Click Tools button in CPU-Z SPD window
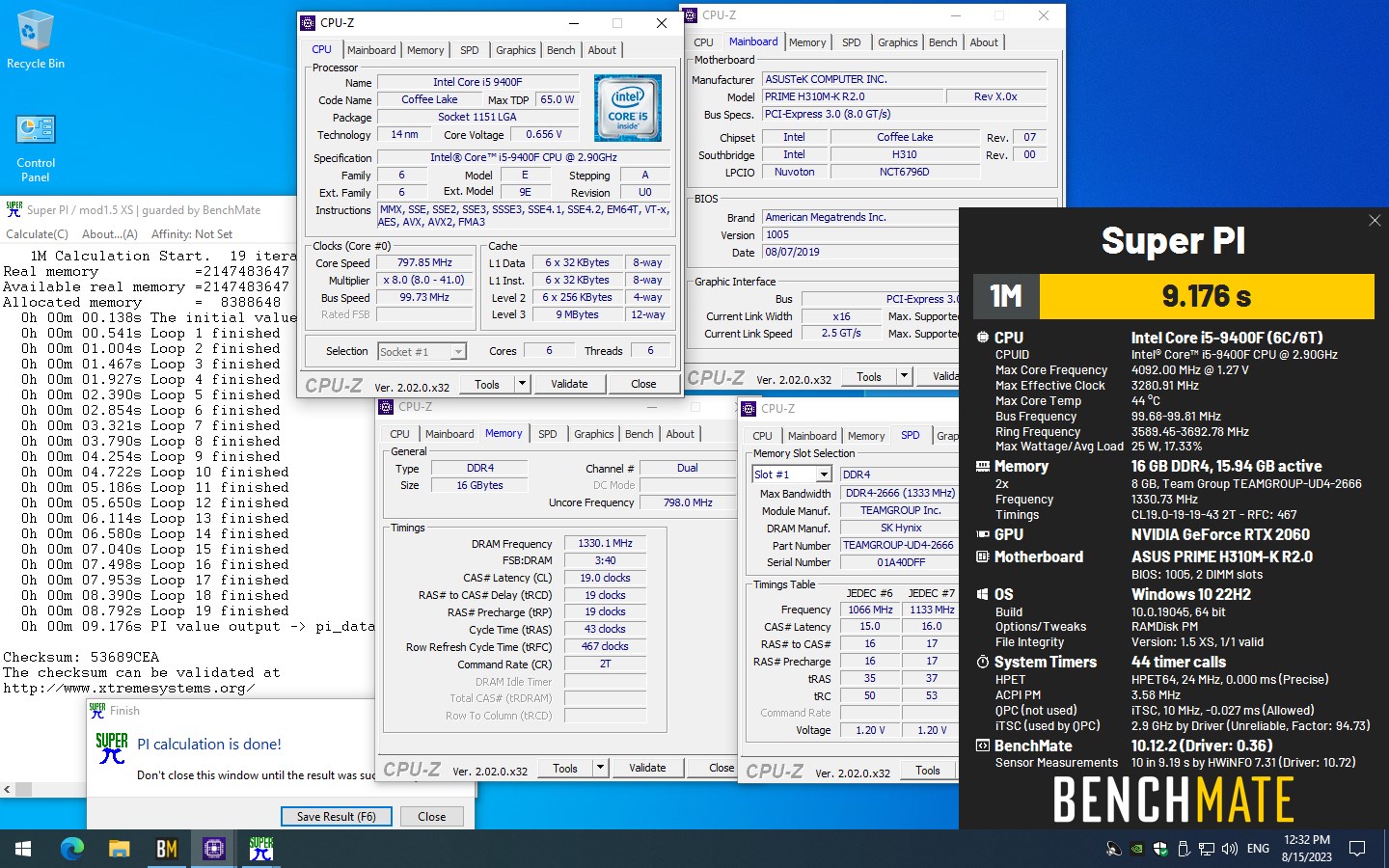 [928, 770]
